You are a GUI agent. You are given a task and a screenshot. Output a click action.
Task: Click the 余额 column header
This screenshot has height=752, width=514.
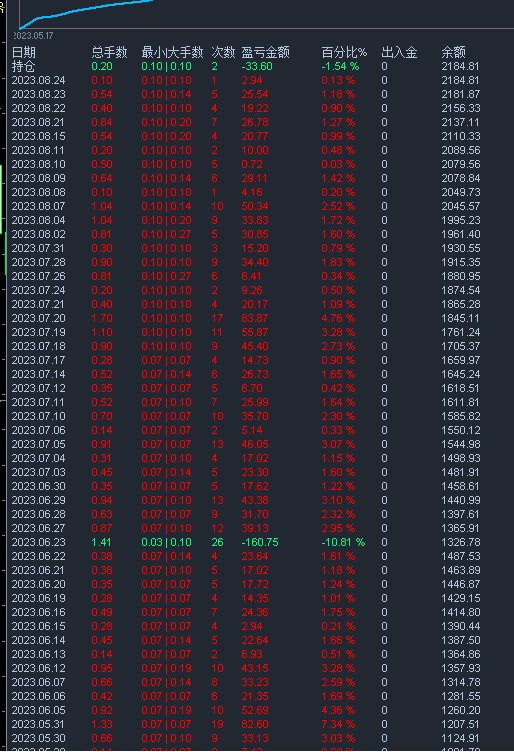[453, 52]
